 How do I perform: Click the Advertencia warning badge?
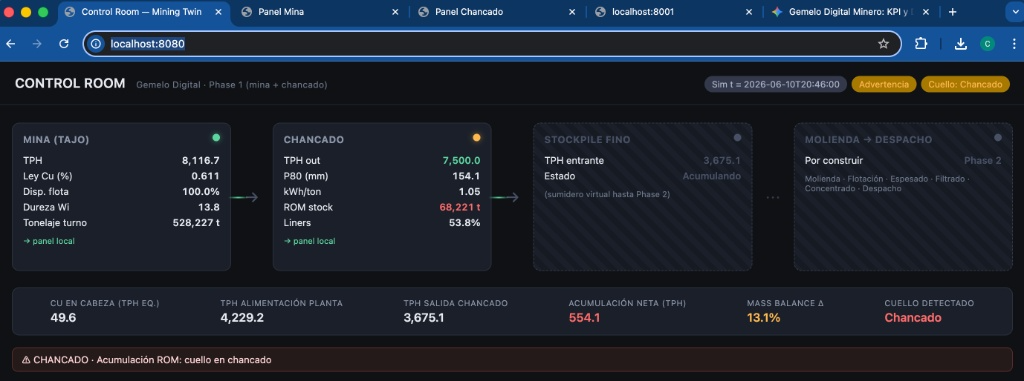click(884, 84)
